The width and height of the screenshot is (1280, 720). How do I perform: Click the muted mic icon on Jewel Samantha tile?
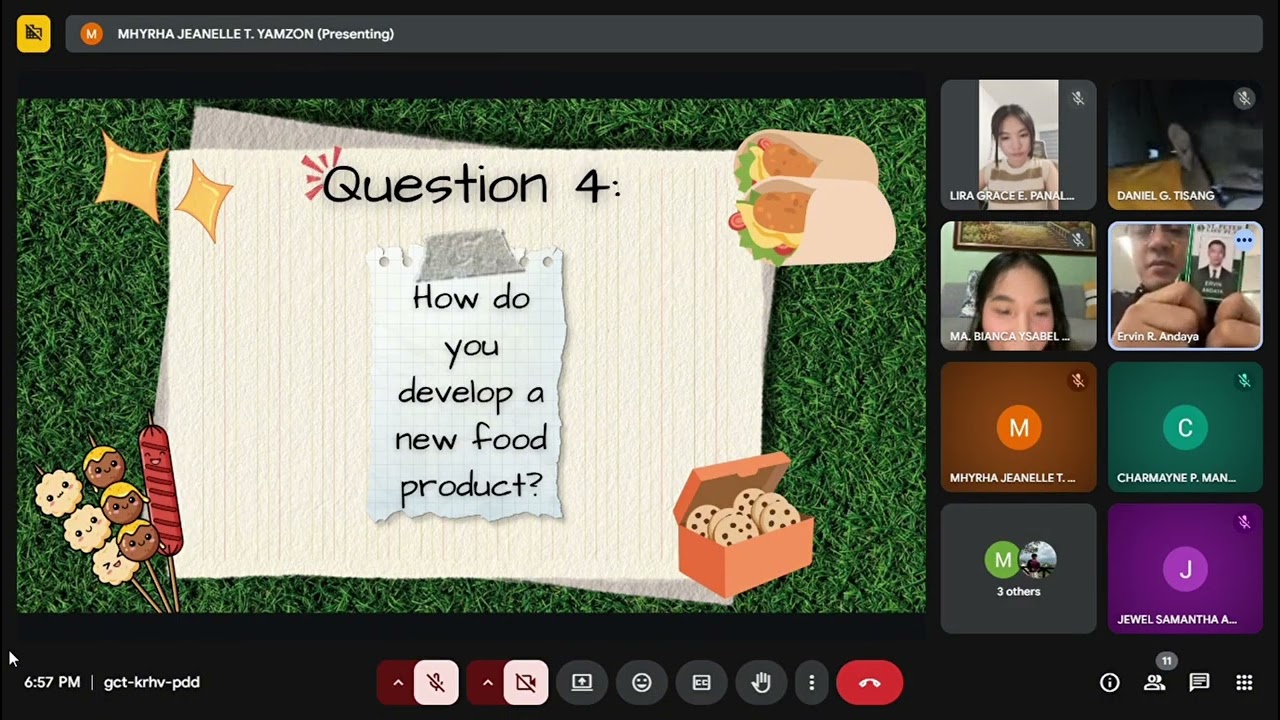[x=1244, y=522]
